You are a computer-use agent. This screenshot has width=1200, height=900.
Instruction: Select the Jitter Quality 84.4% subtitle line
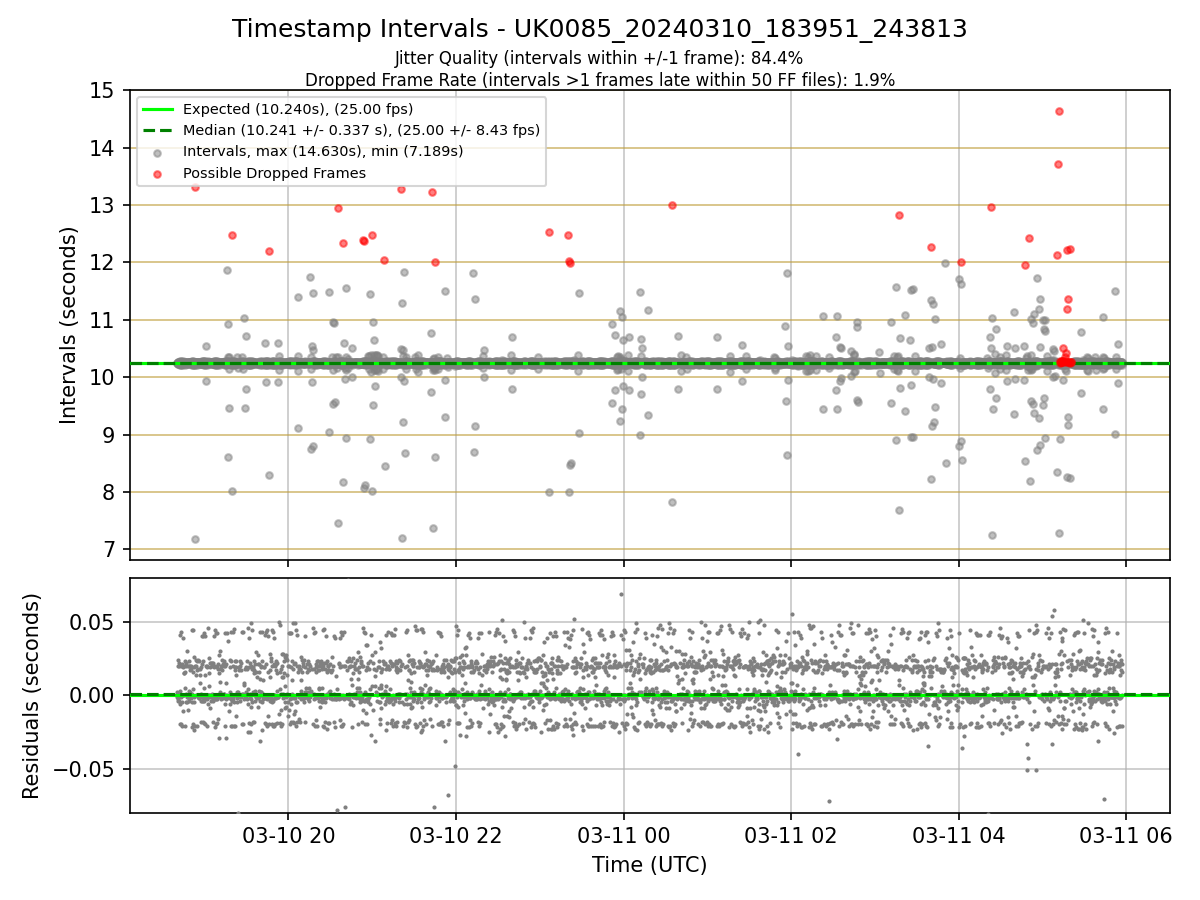(599, 58)
